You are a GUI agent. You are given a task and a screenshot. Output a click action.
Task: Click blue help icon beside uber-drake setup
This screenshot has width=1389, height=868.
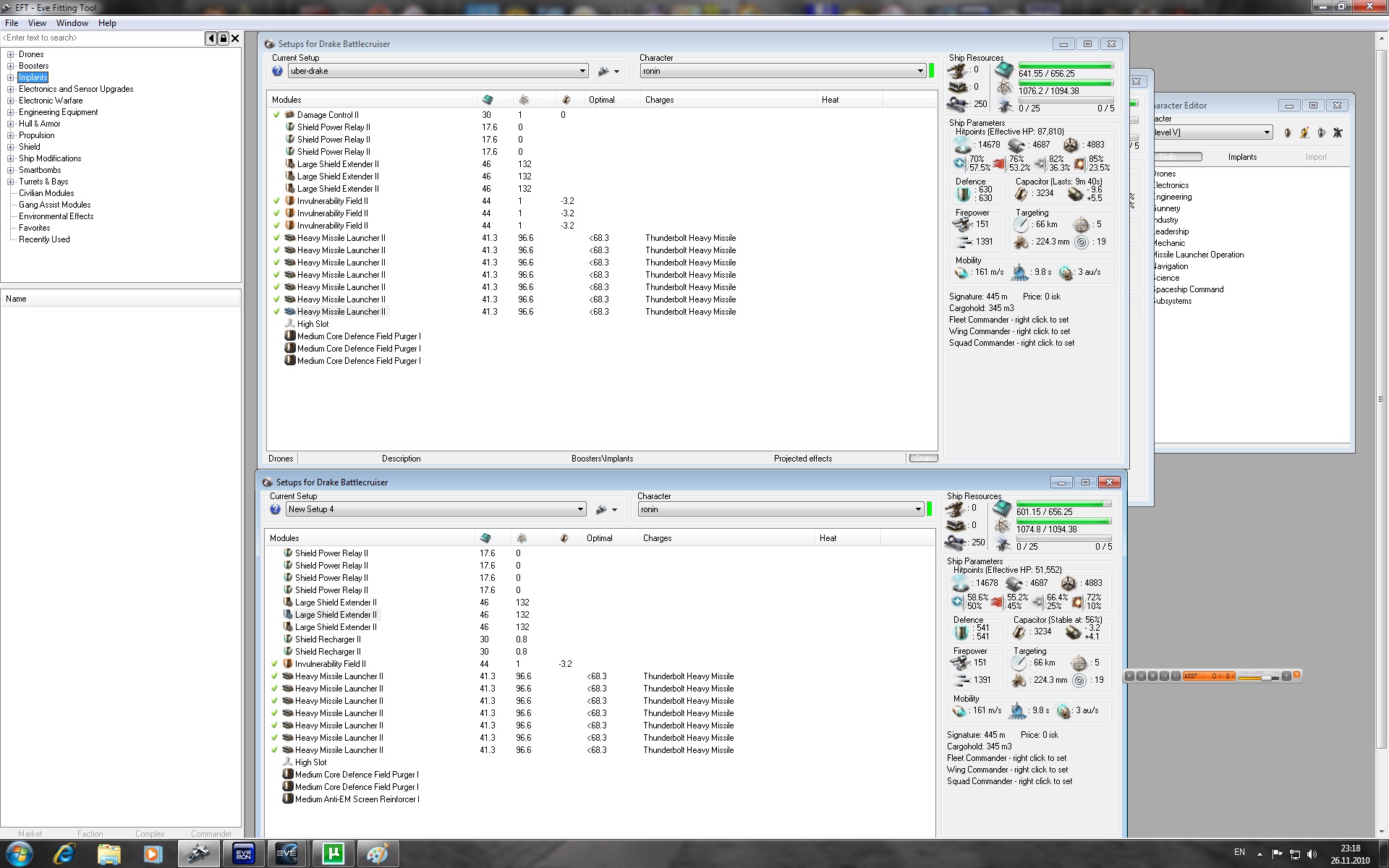277,71
